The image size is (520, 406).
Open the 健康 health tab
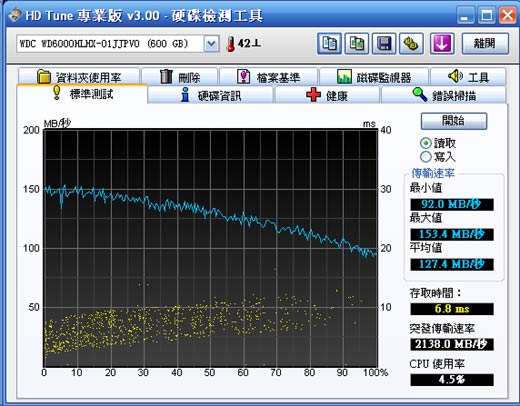point(327,95)
